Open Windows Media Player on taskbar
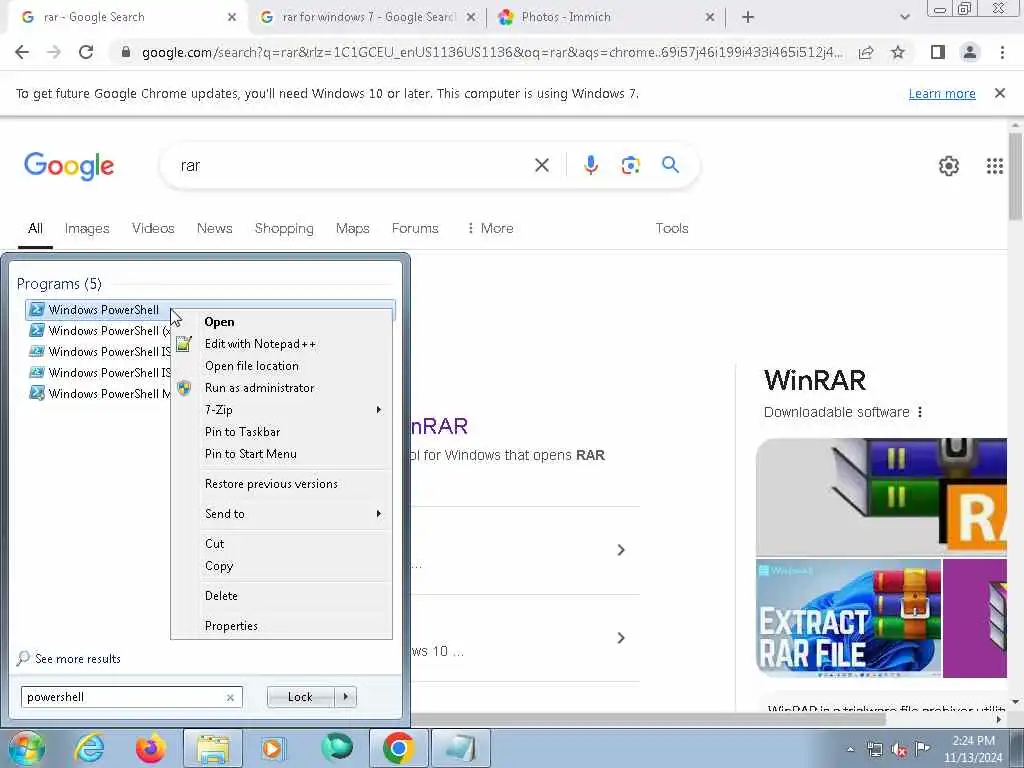Viewport: 1024px width, 768px height. pyautogui.click(x=273, y=748)
